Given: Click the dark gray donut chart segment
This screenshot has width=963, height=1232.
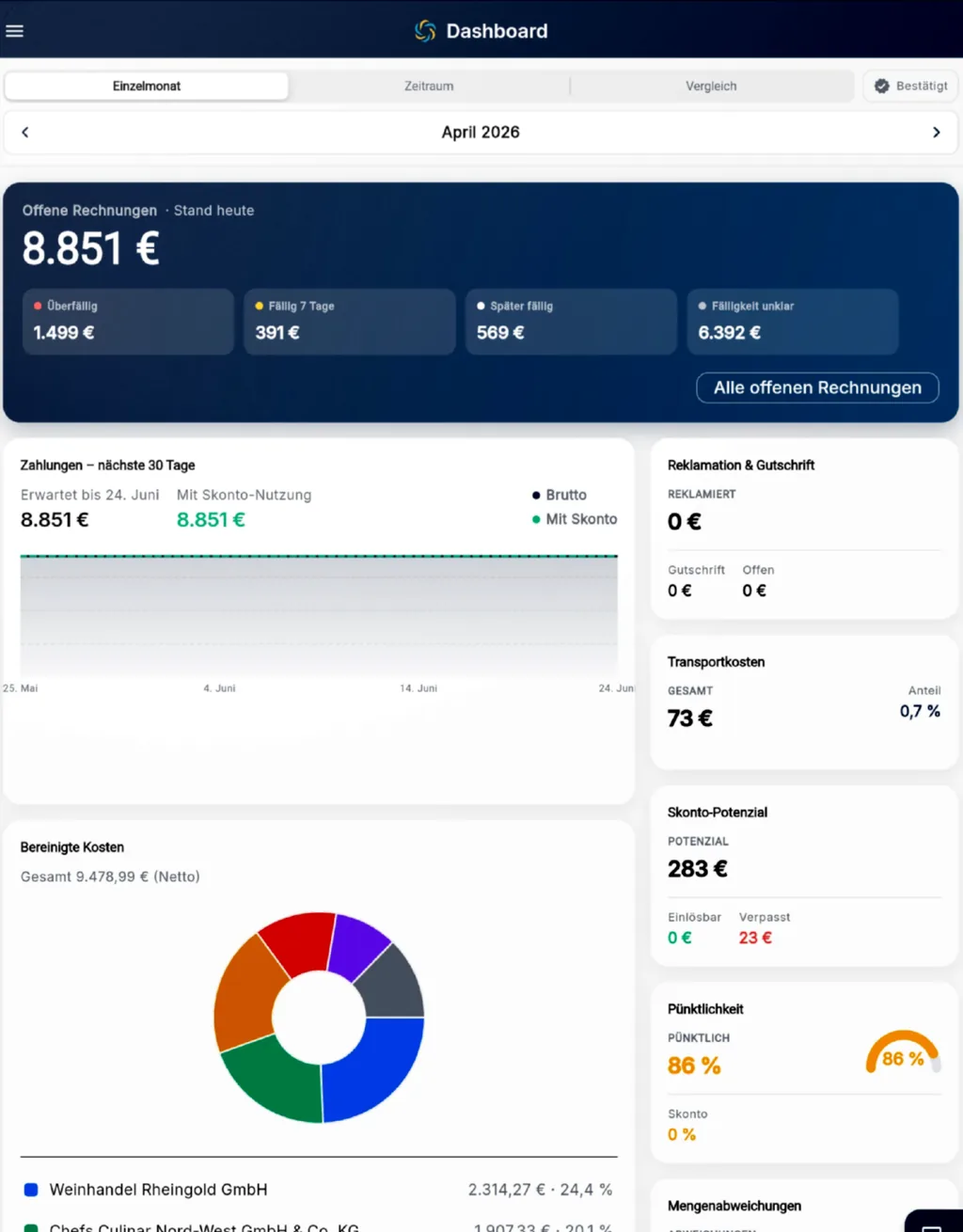Looking at the screenshot, I should pyautogui.click(x=393, y=986).
